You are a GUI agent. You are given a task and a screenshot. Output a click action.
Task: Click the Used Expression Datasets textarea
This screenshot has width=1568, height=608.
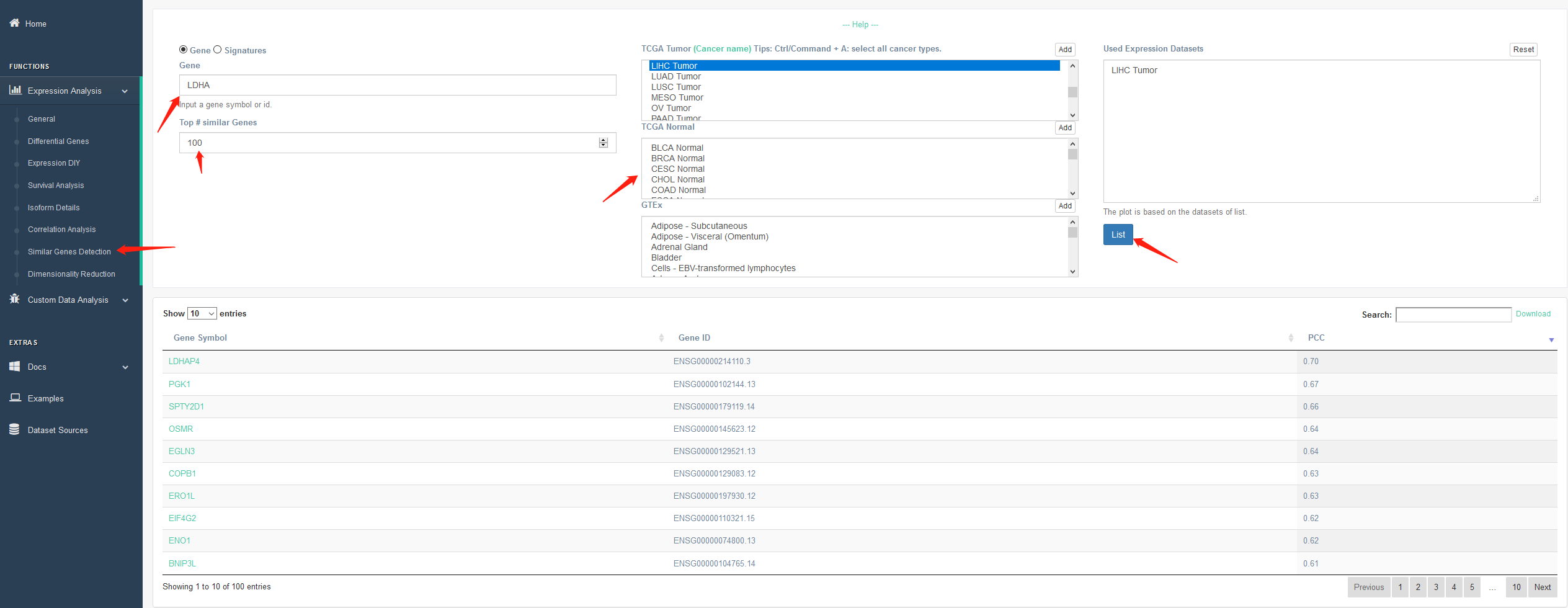click(1321, 131)
